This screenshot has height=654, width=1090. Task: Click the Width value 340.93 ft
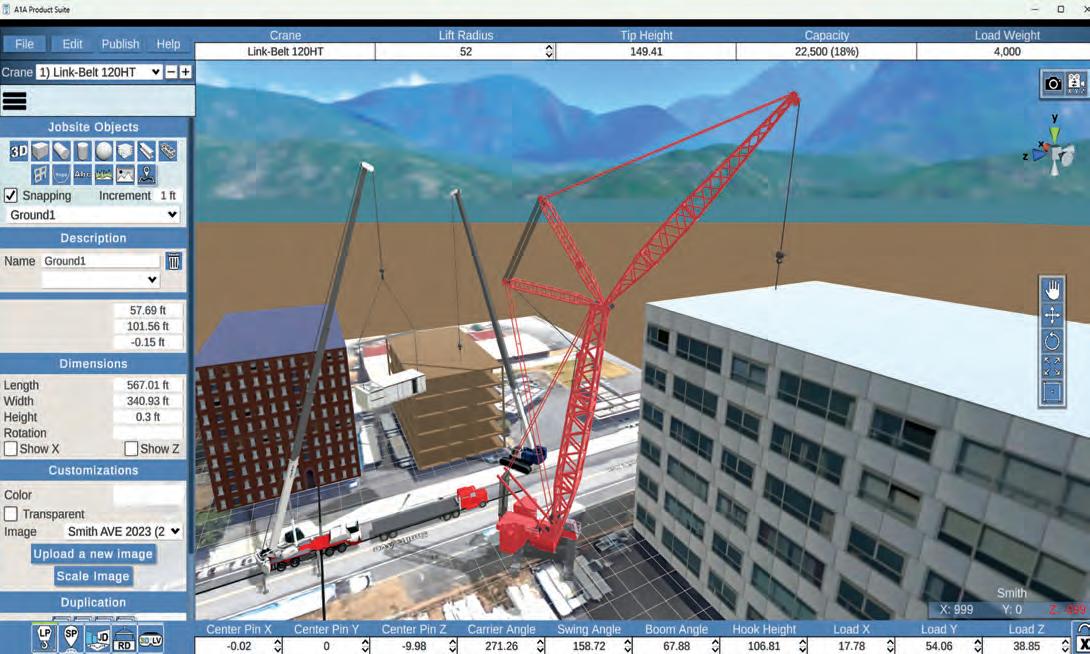(148, 401)
